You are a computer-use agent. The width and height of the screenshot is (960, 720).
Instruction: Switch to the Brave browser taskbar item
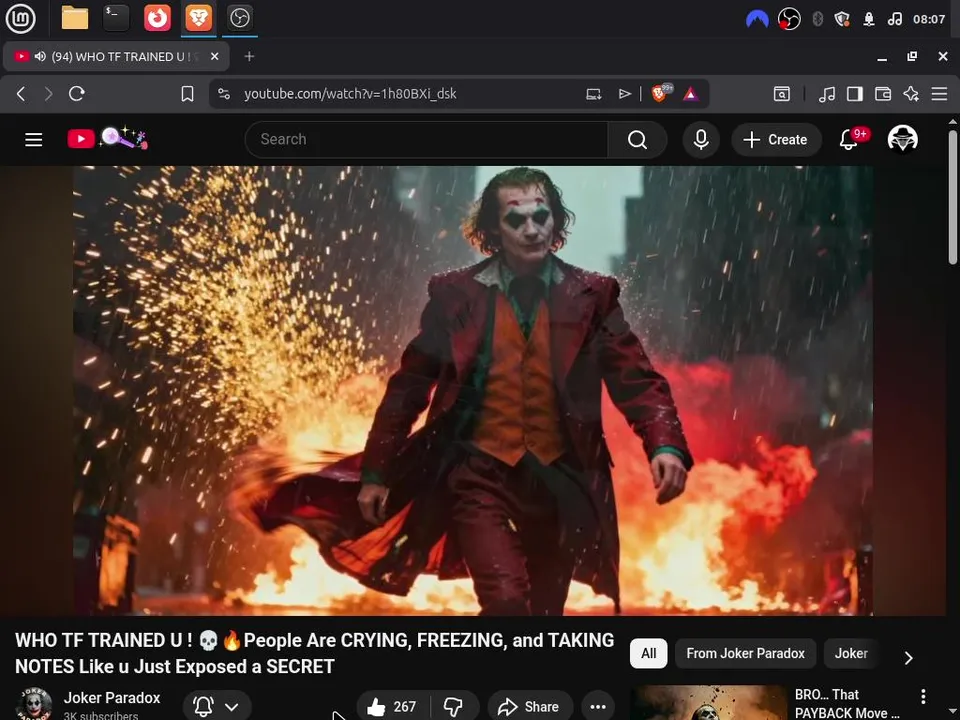pyautogui.click(x=198, y=18)
